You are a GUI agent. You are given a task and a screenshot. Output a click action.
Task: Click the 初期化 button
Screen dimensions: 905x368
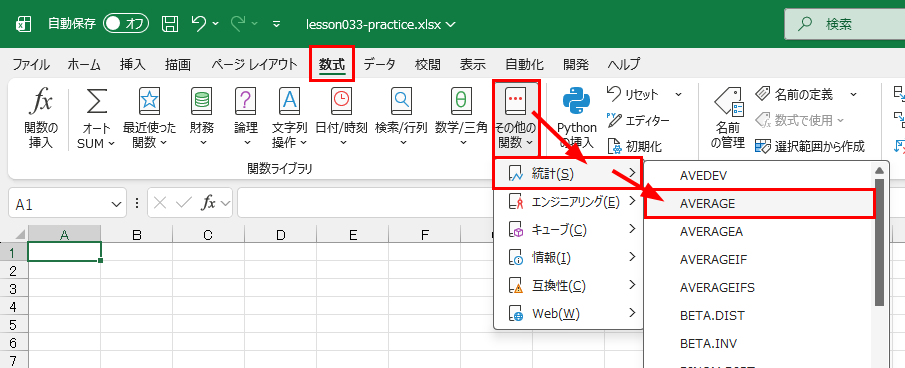635,147
